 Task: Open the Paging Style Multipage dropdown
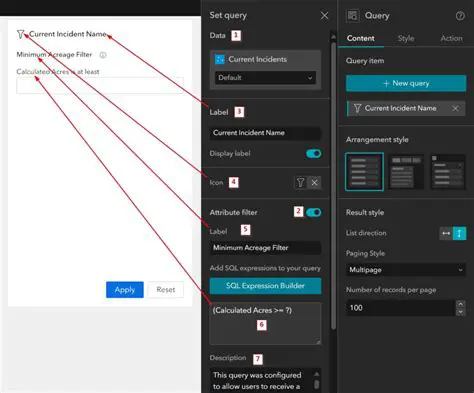coord(406,270)
